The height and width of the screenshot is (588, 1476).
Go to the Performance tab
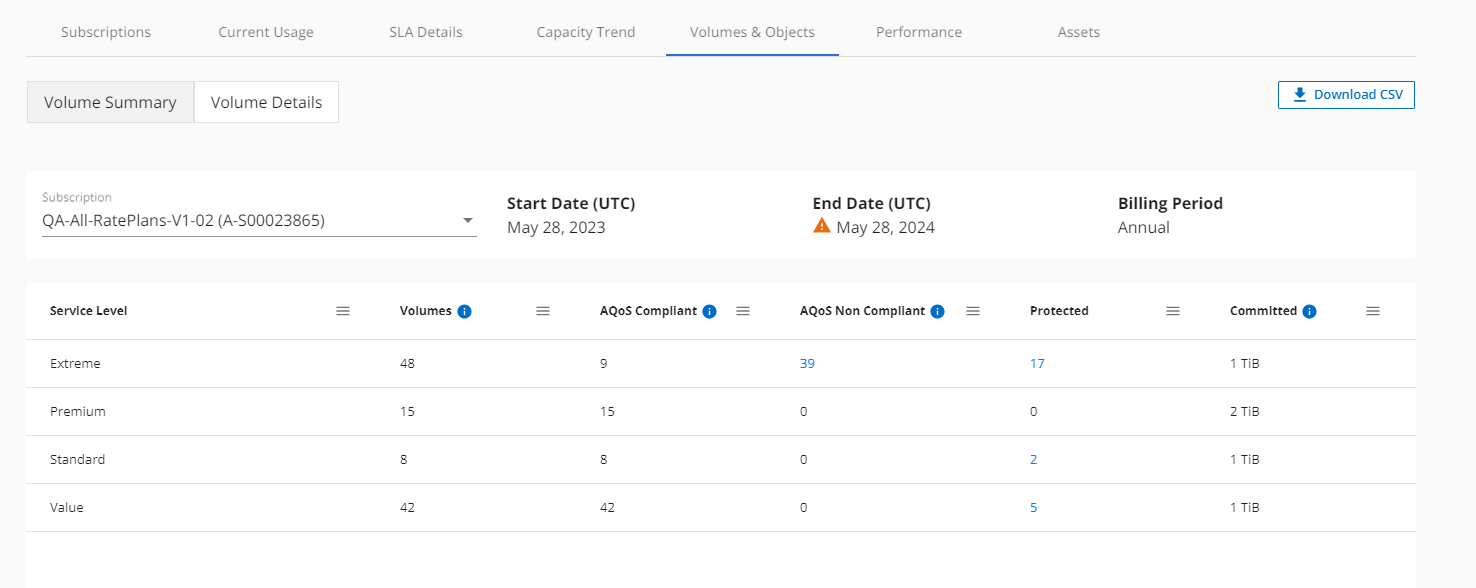918,32
